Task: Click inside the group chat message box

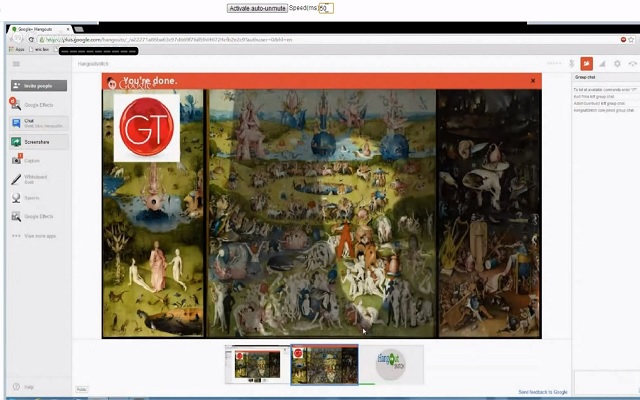Action: coord(607,383)
